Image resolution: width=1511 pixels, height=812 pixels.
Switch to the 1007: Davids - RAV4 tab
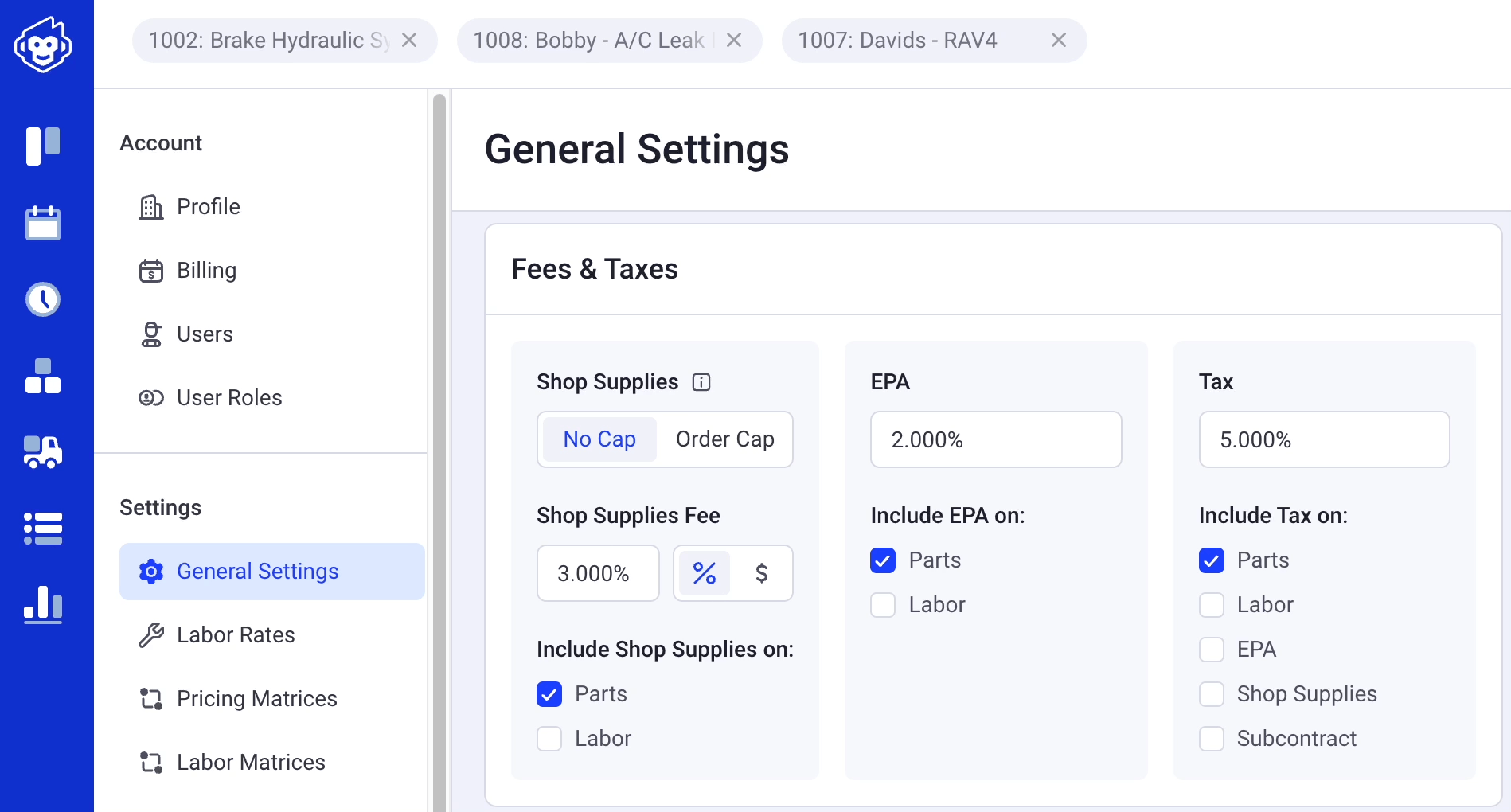[x=898, y=40]
